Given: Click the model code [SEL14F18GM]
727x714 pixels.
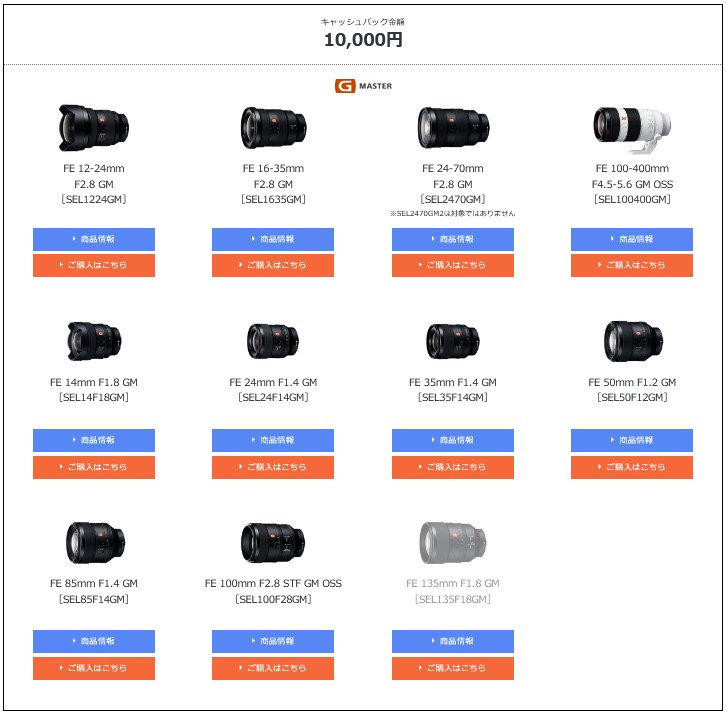Looking at the screenshot, I should click(94, 397).
